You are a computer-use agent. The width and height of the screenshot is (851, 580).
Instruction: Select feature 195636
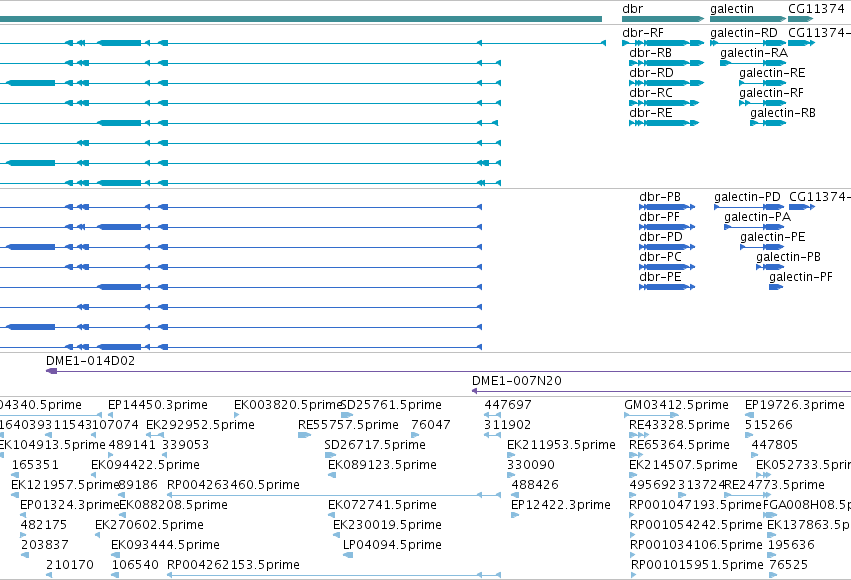click(791, 545)
